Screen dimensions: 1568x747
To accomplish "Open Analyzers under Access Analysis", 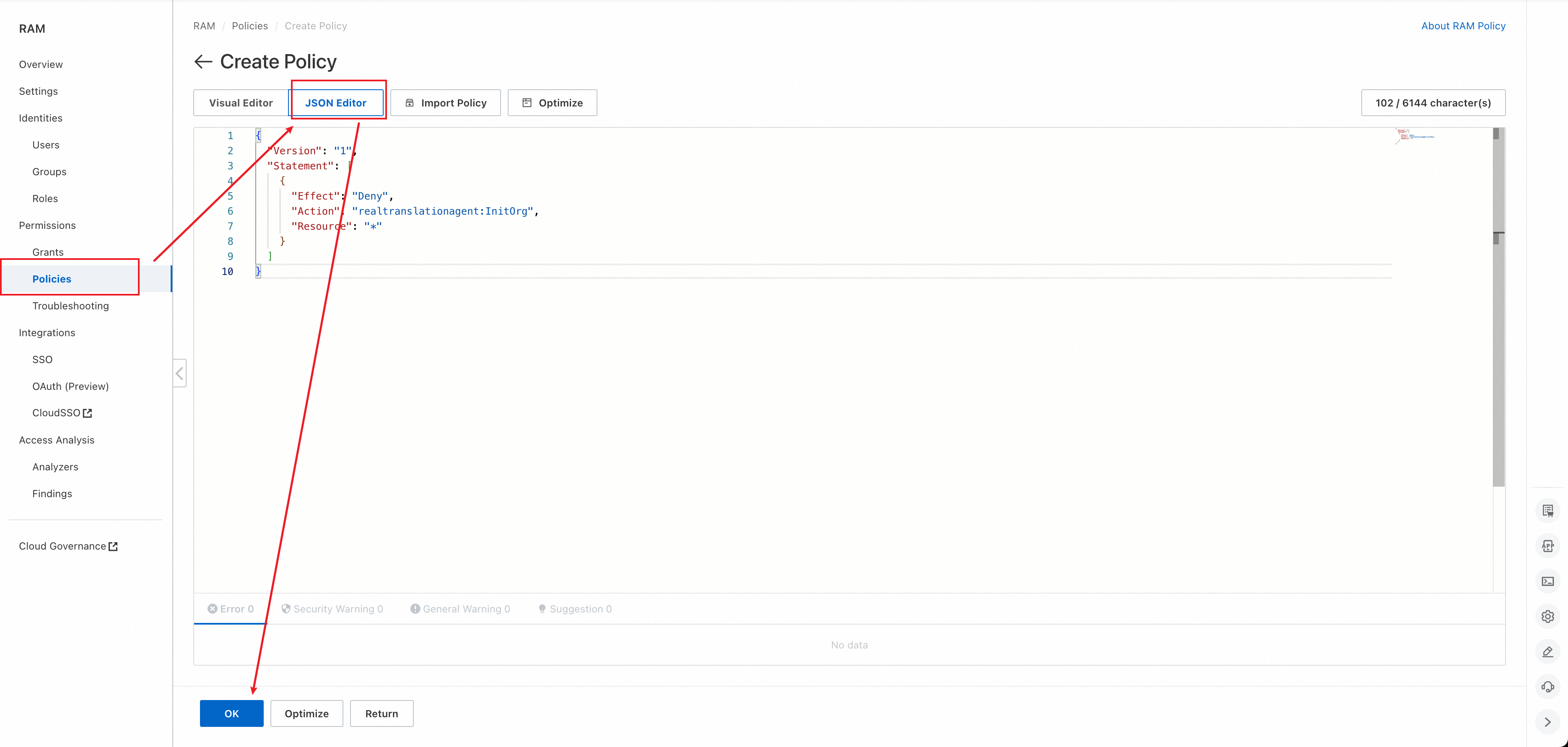I will pos(55,467).
